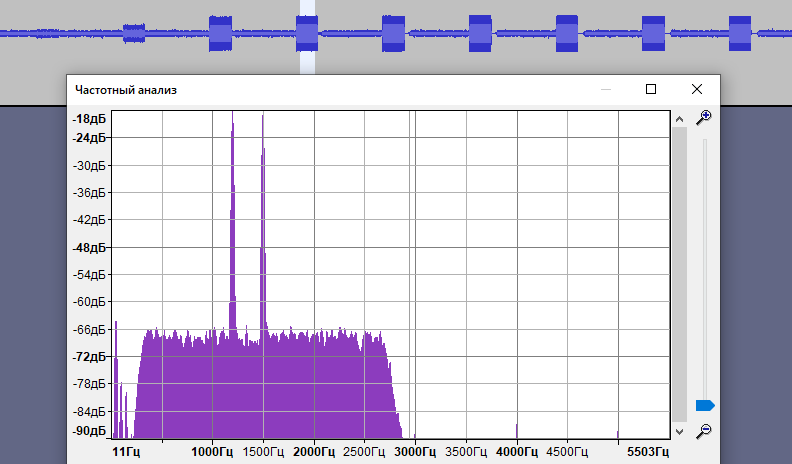Click the zoom out magnifier icon

pyautogui.click(x=704, y=430)
